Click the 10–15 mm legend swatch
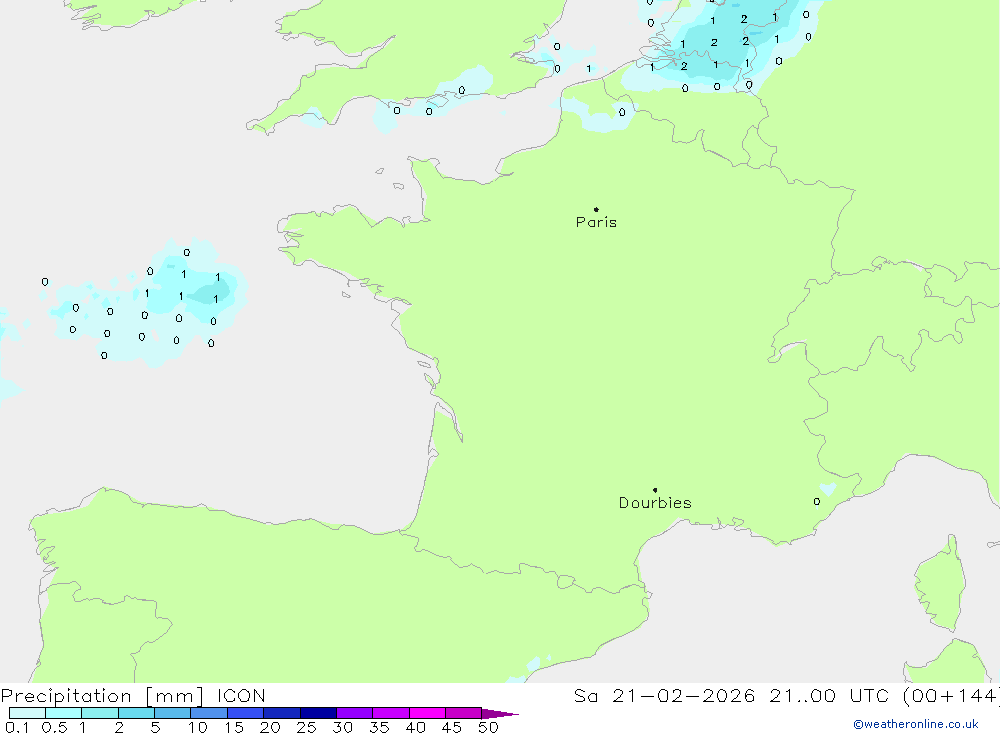Screen dimensions: 1000x733 click(x=209, y=713)
